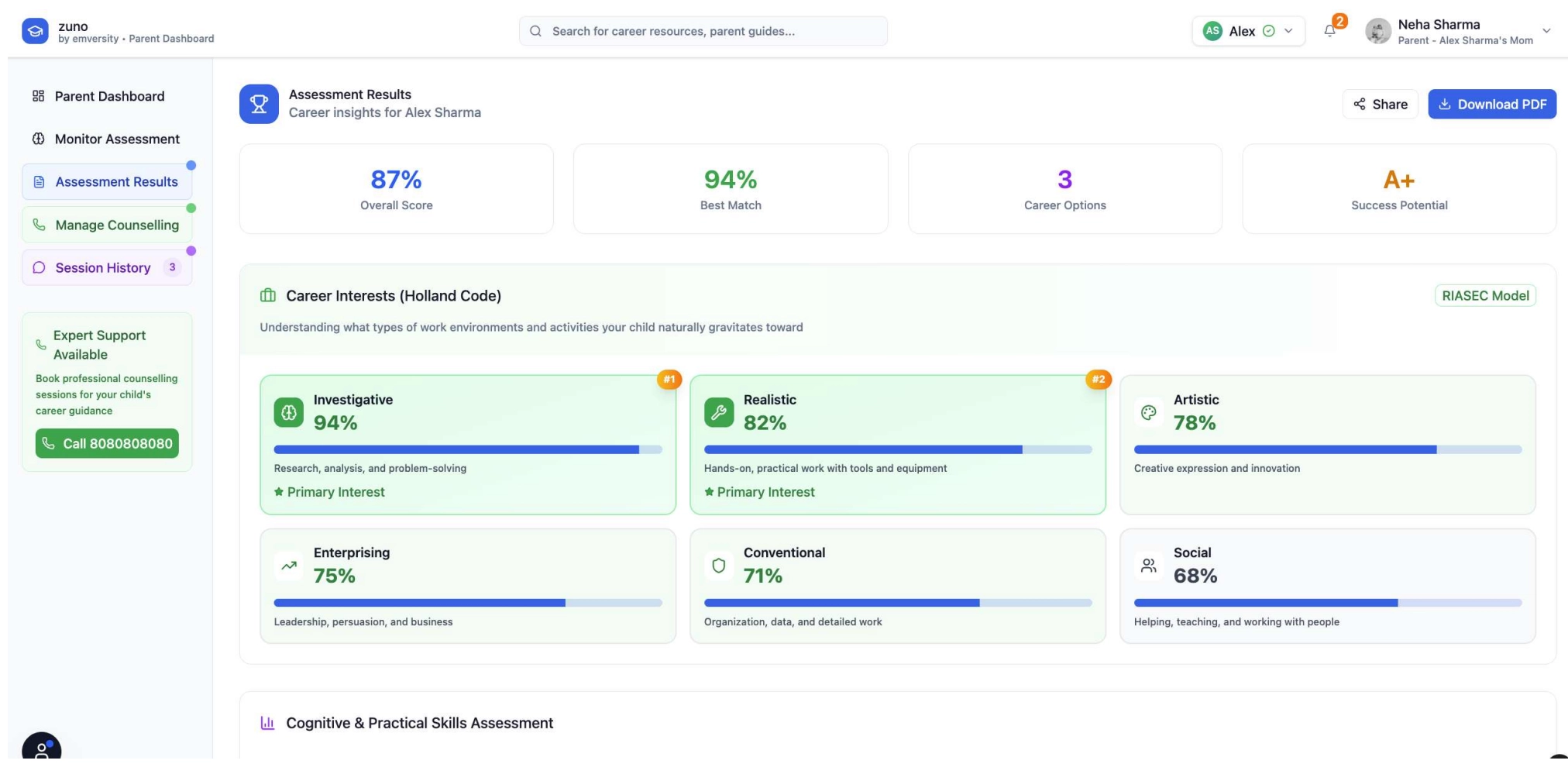Click the Enterprising trend arrow icon

click(x=289, y=566)
